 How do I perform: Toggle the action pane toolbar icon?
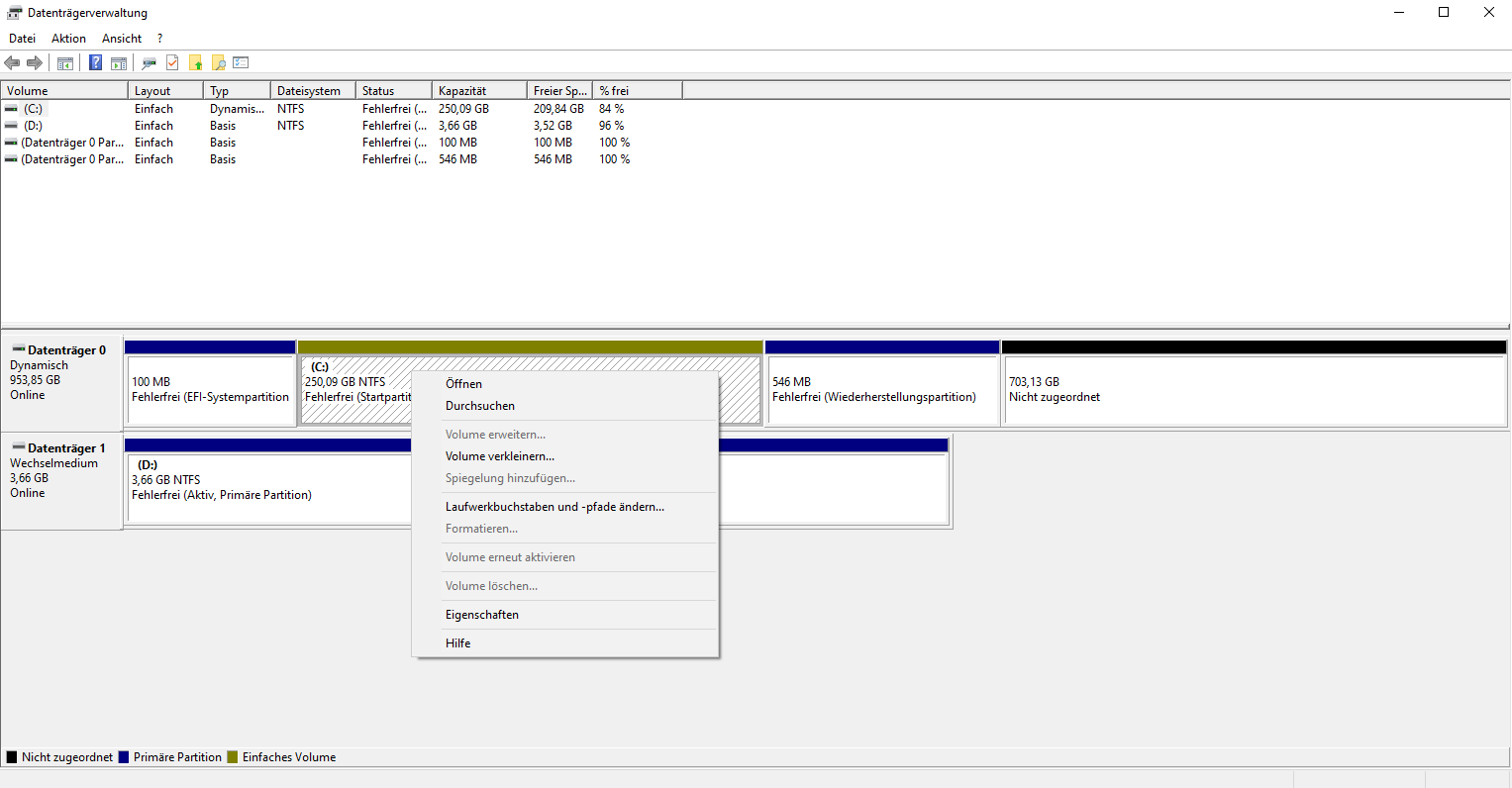[119, 63]
